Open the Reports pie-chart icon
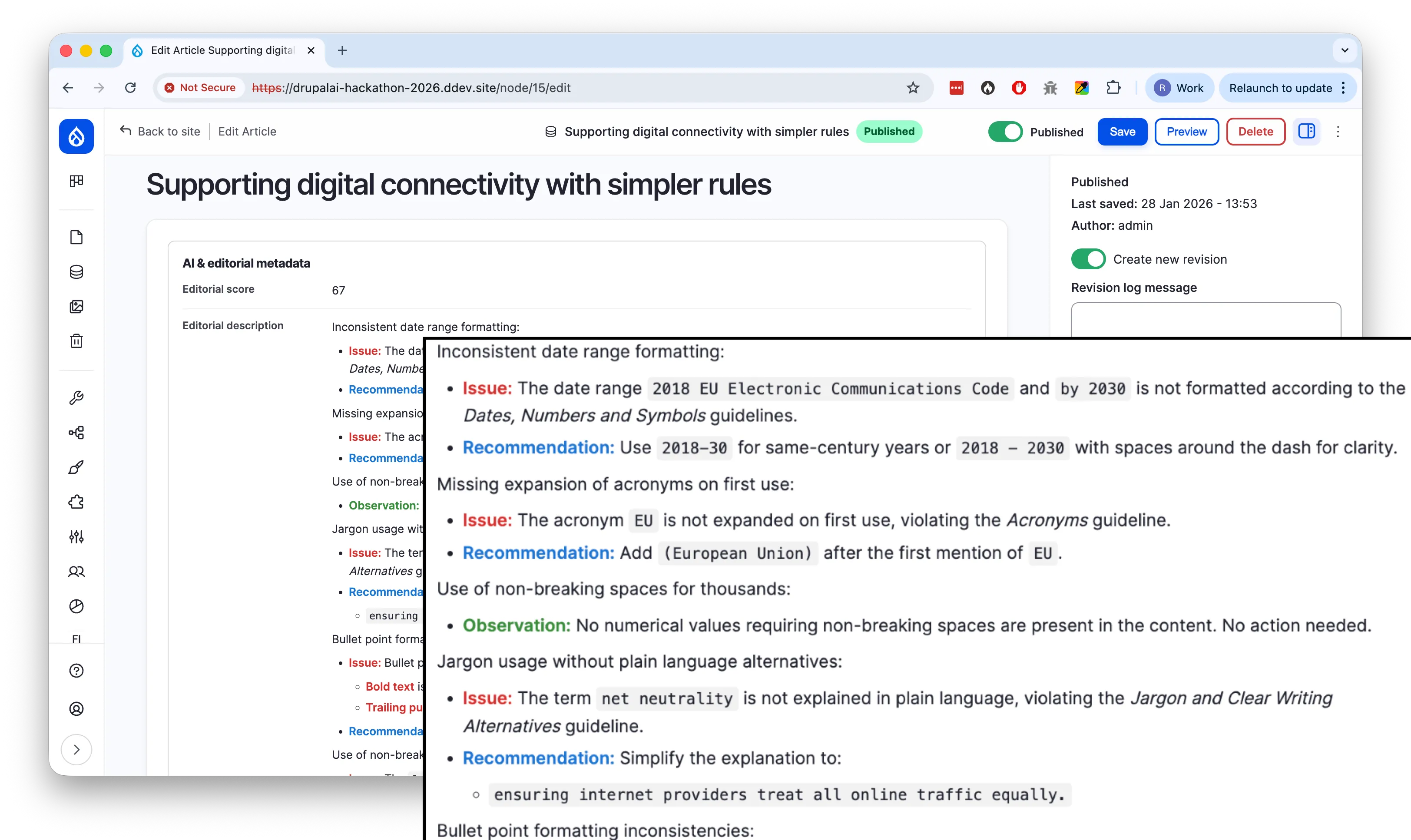 point(76,606)
